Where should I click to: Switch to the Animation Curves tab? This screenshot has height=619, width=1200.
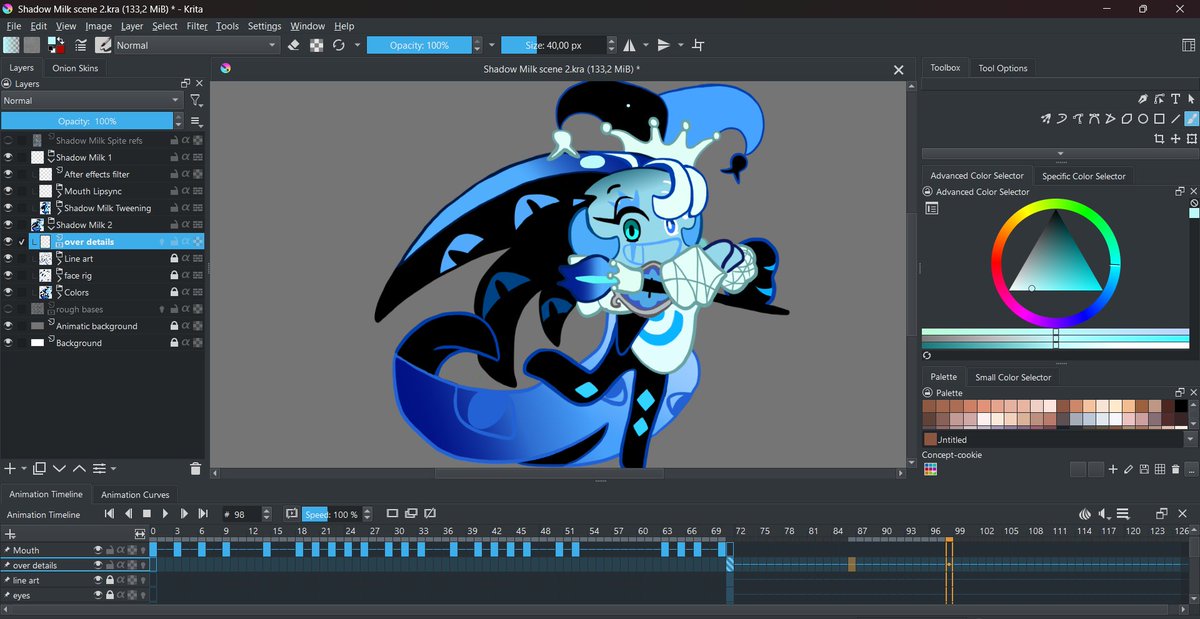point(135,494)
